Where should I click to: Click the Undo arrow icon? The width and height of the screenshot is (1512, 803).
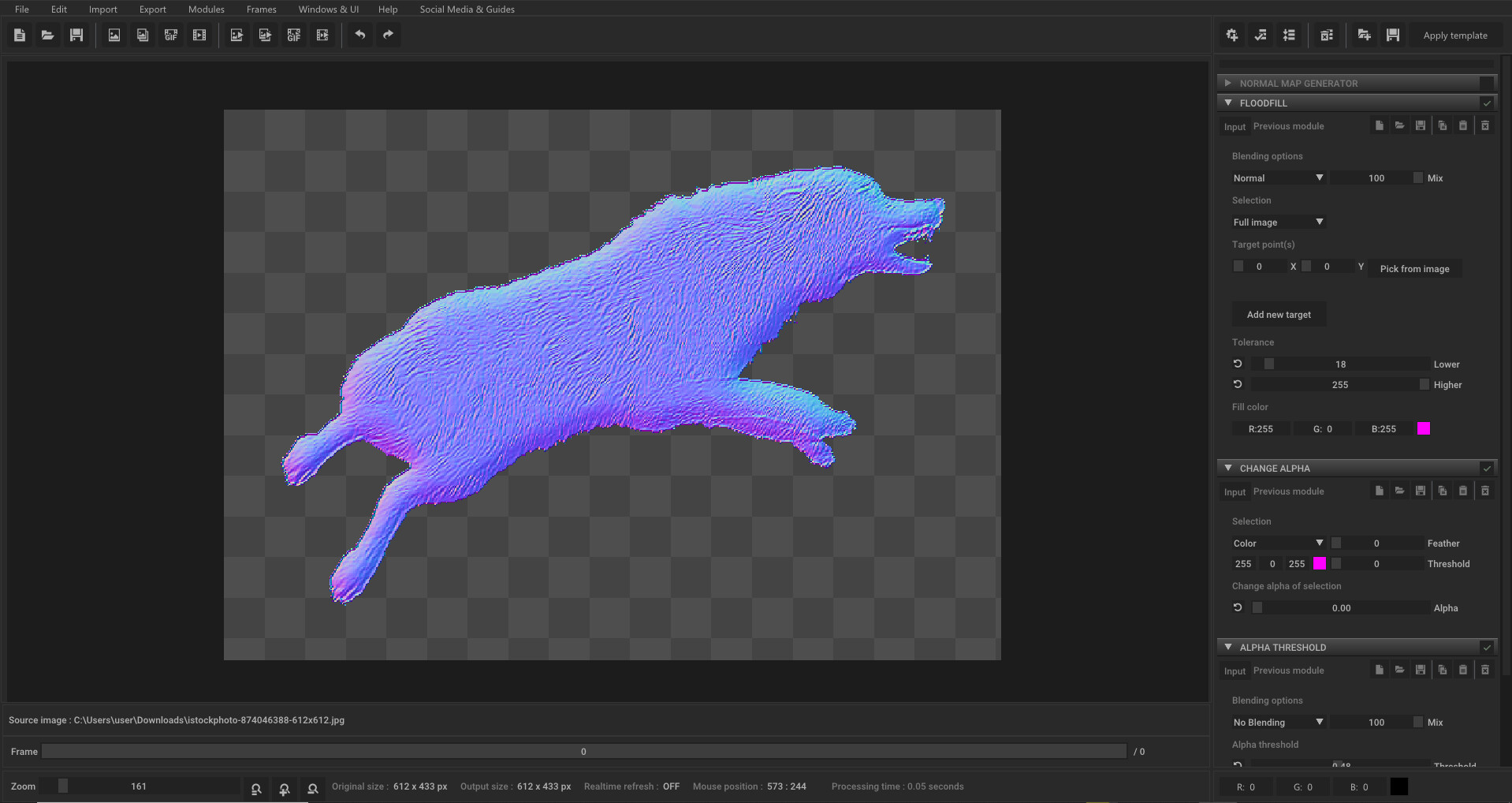pyautogui.click(x=360, y=35)
